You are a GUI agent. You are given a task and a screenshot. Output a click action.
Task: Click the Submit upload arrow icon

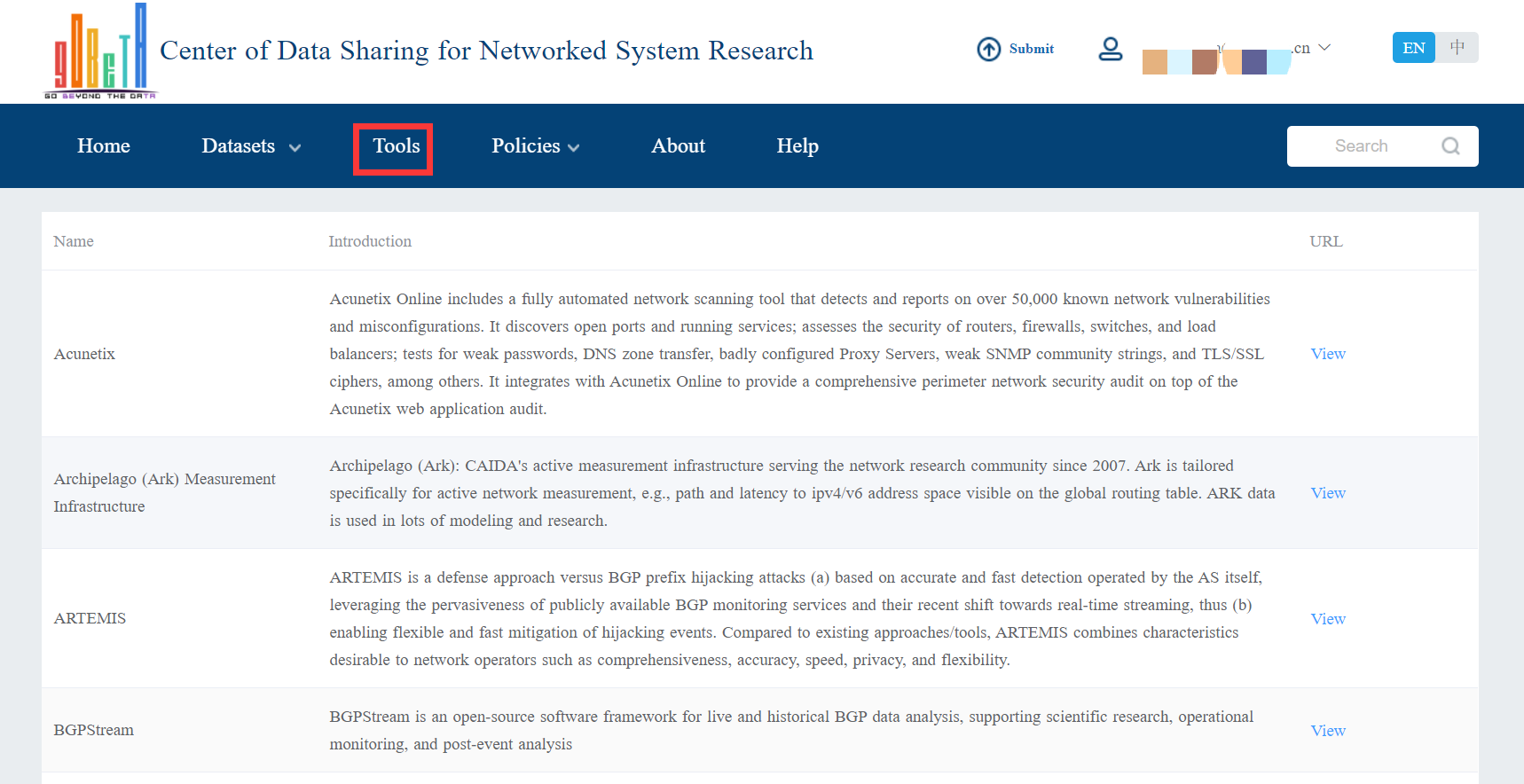click(x=989, y=49)
